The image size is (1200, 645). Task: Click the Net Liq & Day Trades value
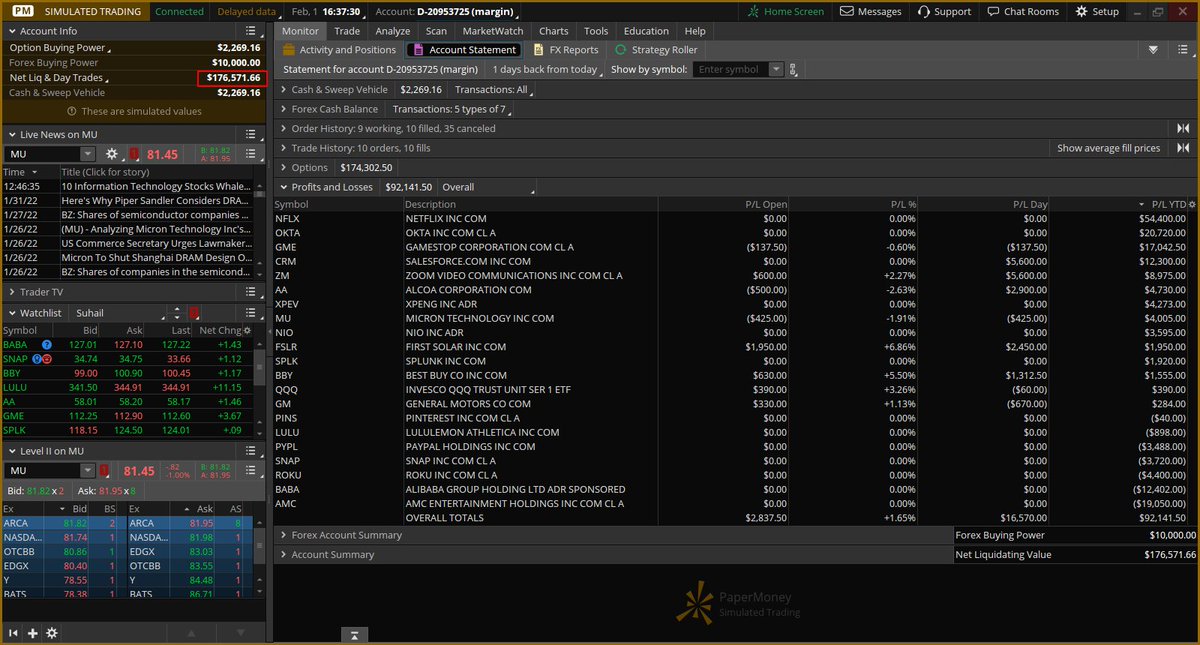click(233, 78)
